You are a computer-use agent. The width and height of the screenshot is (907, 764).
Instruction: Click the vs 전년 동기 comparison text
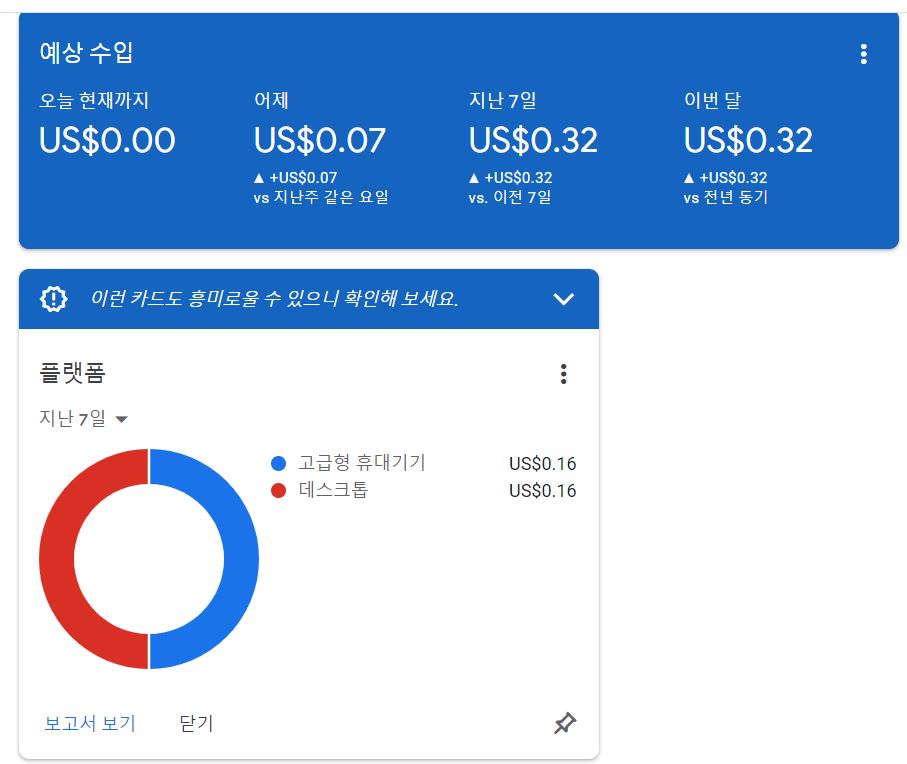[725, 197]
